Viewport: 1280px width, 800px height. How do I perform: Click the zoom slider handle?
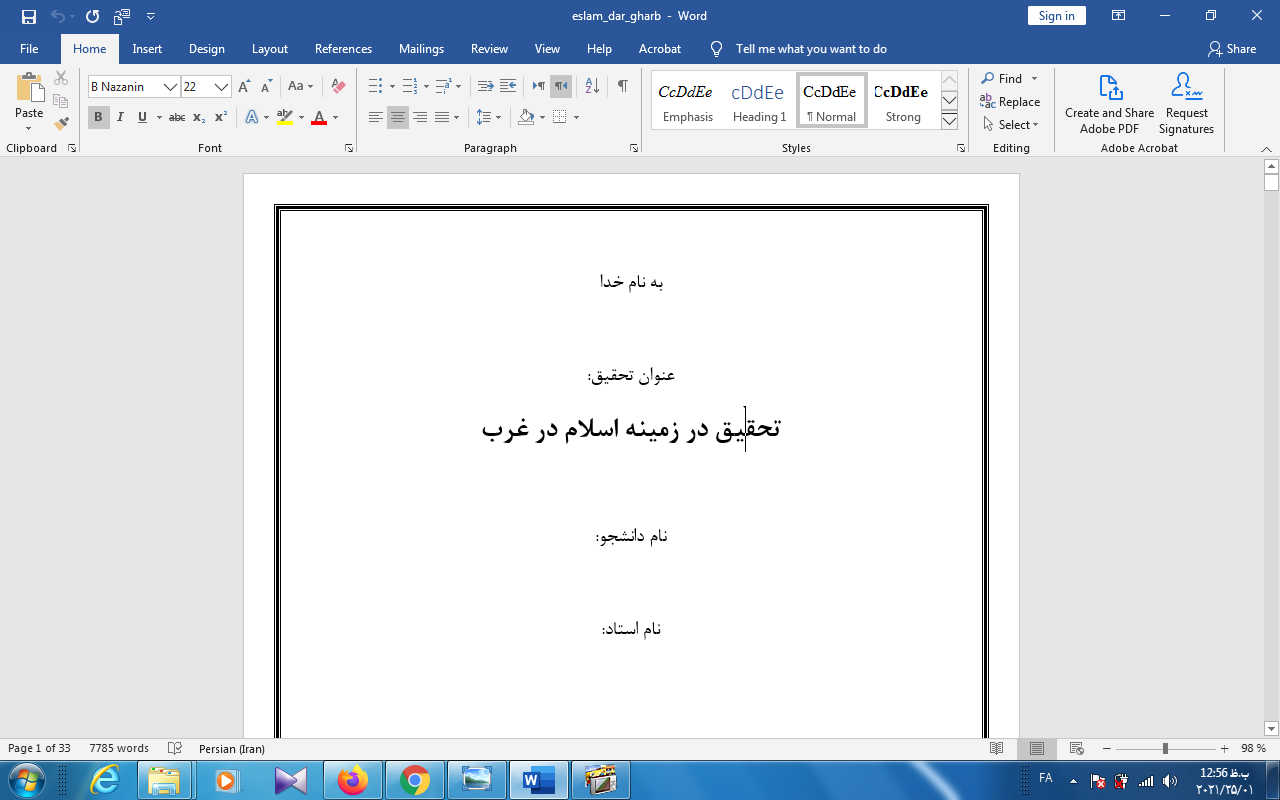[1165, 749]
